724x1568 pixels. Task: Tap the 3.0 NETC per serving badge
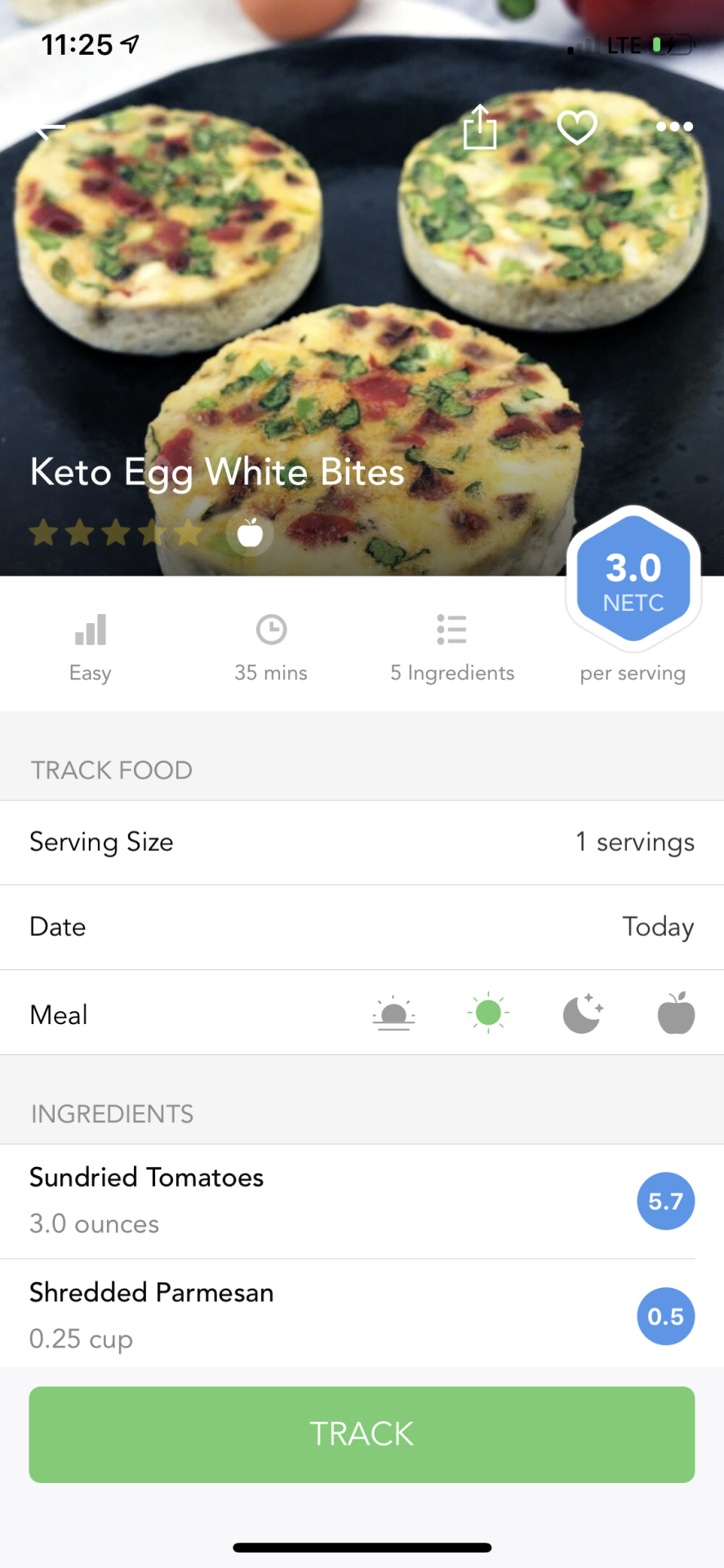[633, 581]
